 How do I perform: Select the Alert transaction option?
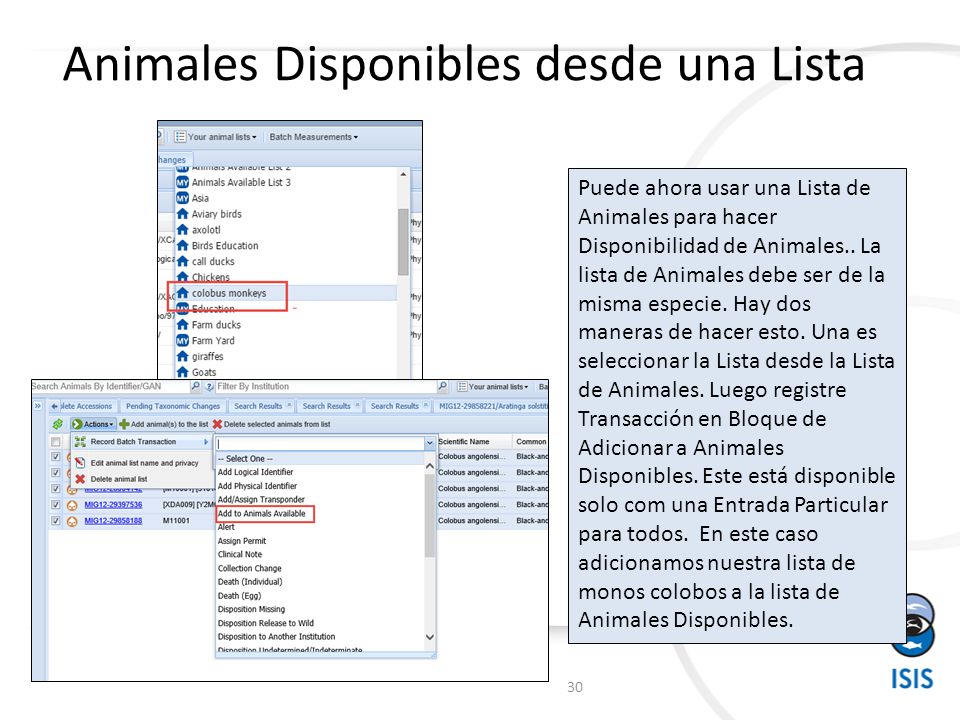(226, 527)
